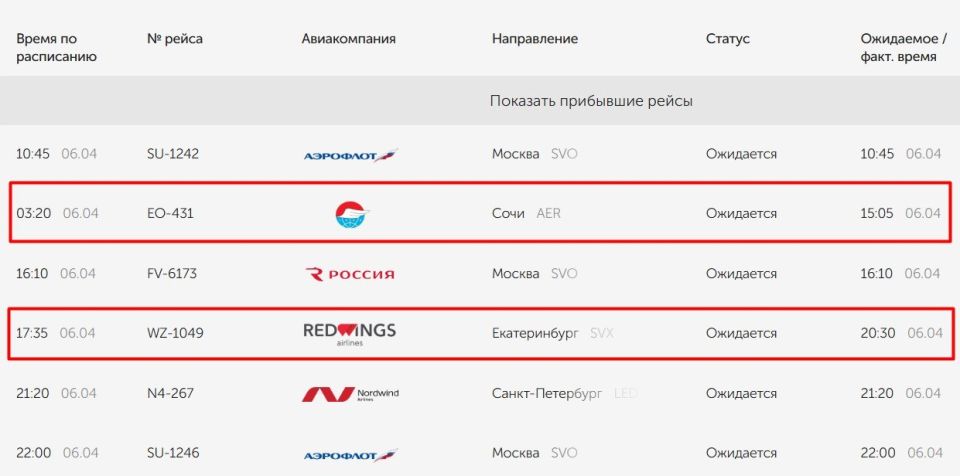The image size is (960, 476).
Task: Click the "Направление" column header
Action: pyautogui.click(x=535, y=38)
